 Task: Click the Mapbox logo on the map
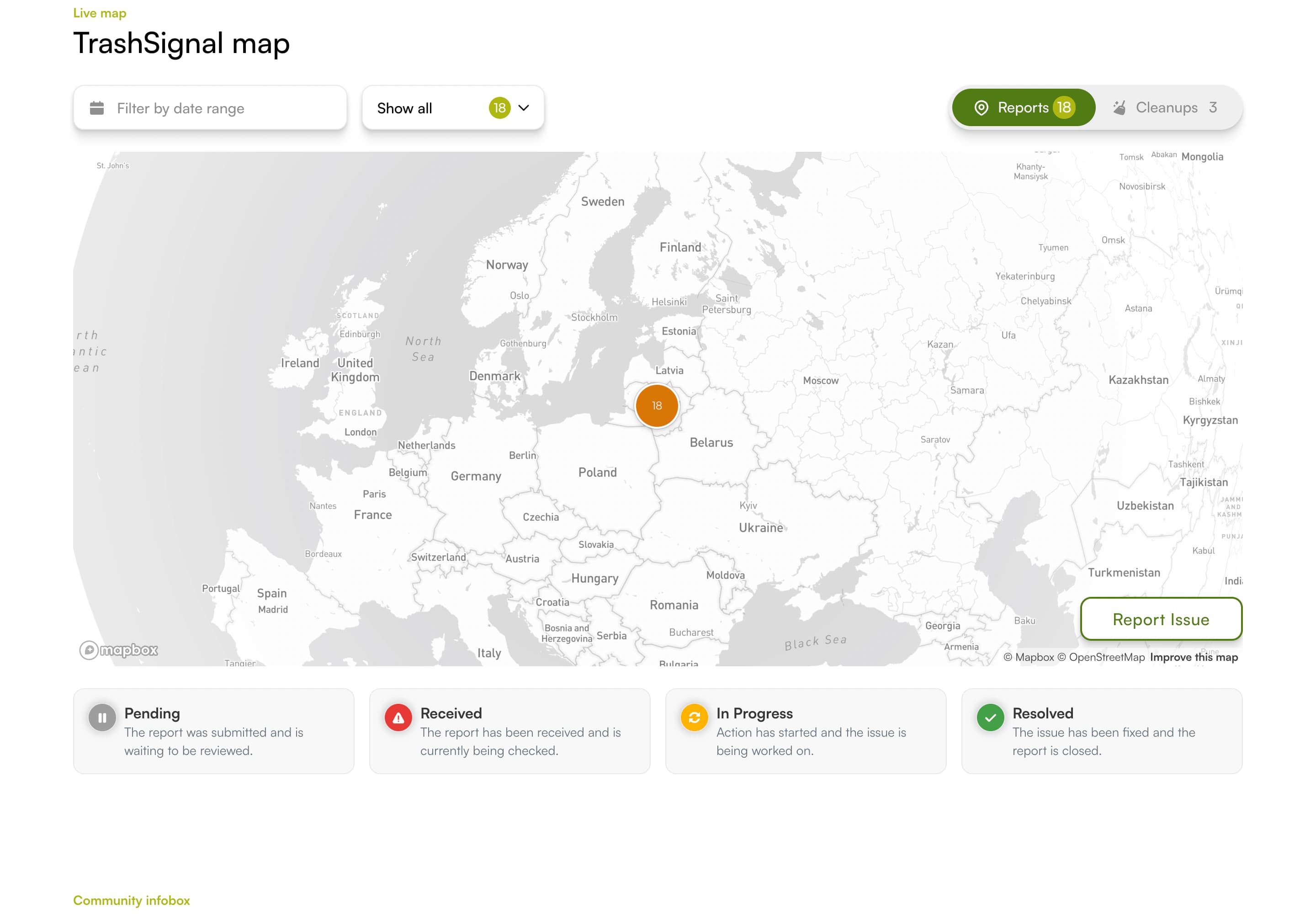pyautogui.click(x=118, y=650)
